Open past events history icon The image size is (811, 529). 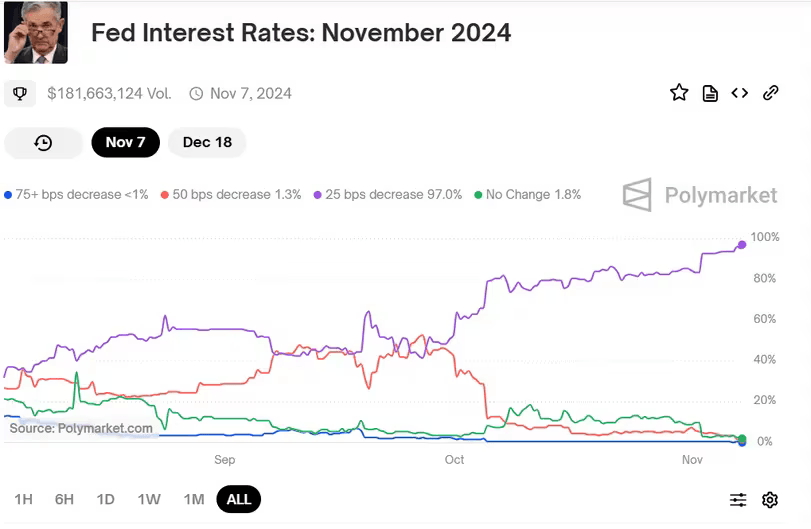point(43,142)
